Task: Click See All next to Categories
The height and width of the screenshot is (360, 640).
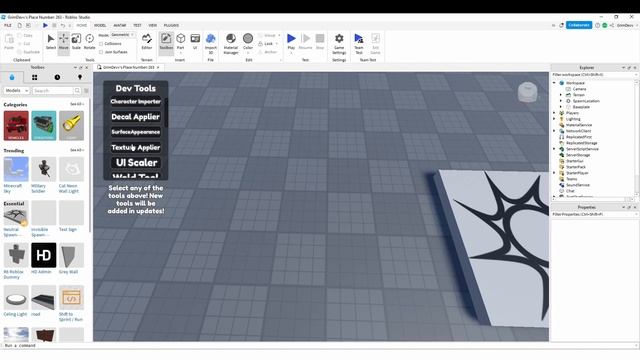Action: point(76,104)
